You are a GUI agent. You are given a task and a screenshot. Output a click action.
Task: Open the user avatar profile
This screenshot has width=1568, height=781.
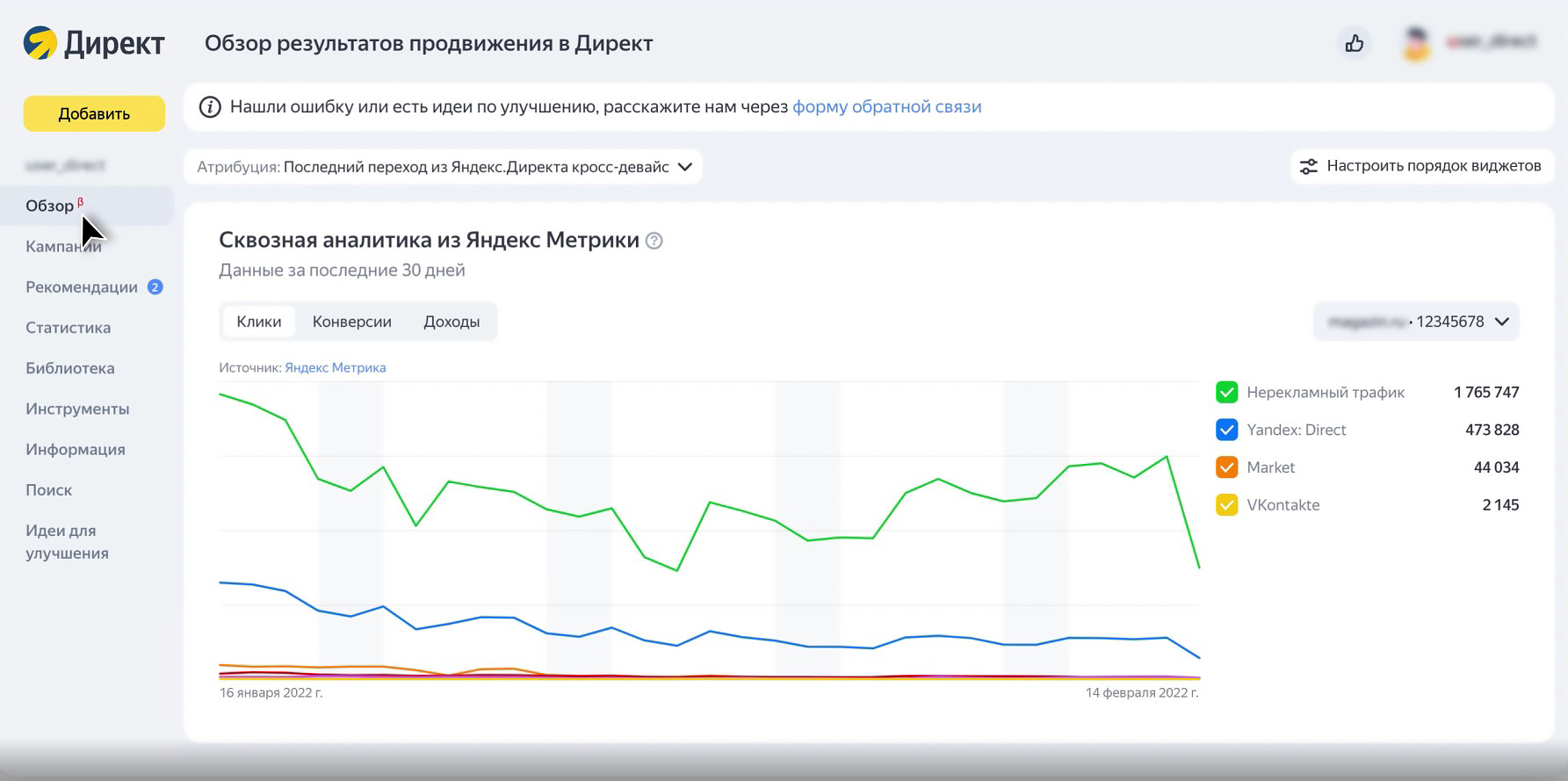point(1416,43)
